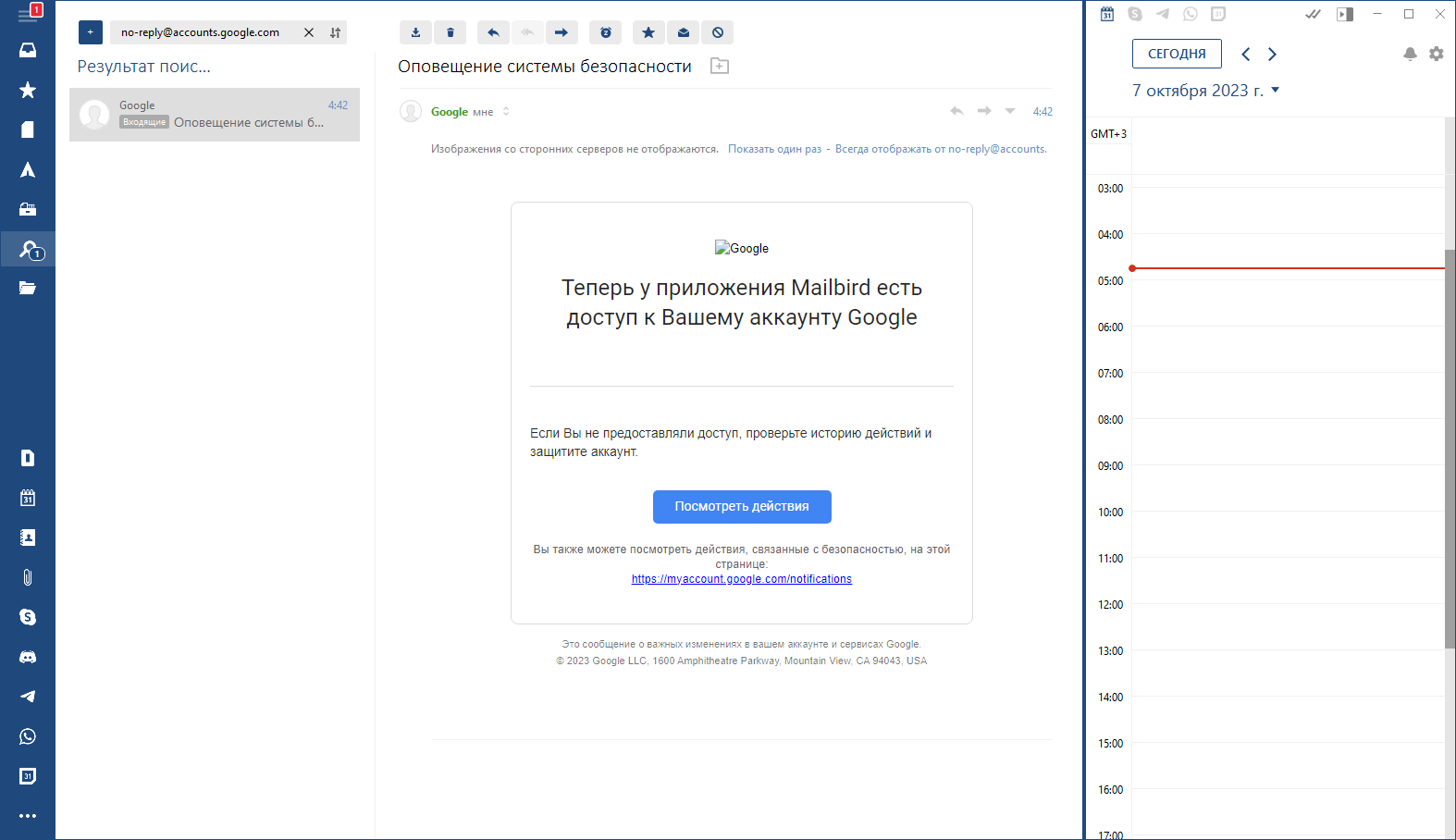The height and width of the screenshot is (840, 1456).
Task: Switch to Google Calendar tab in right panel
Action: 1218,14
